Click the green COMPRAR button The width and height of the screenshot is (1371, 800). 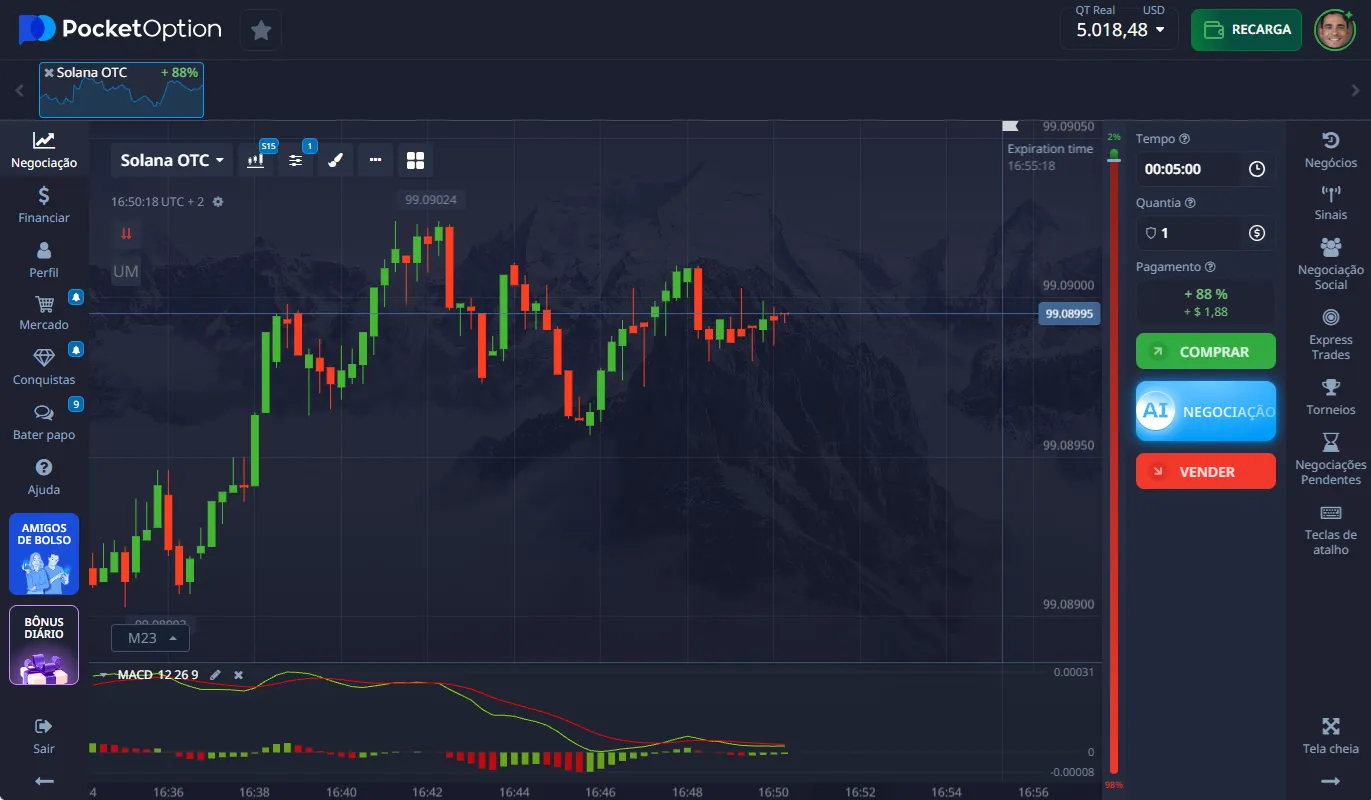click(1206, 351)
